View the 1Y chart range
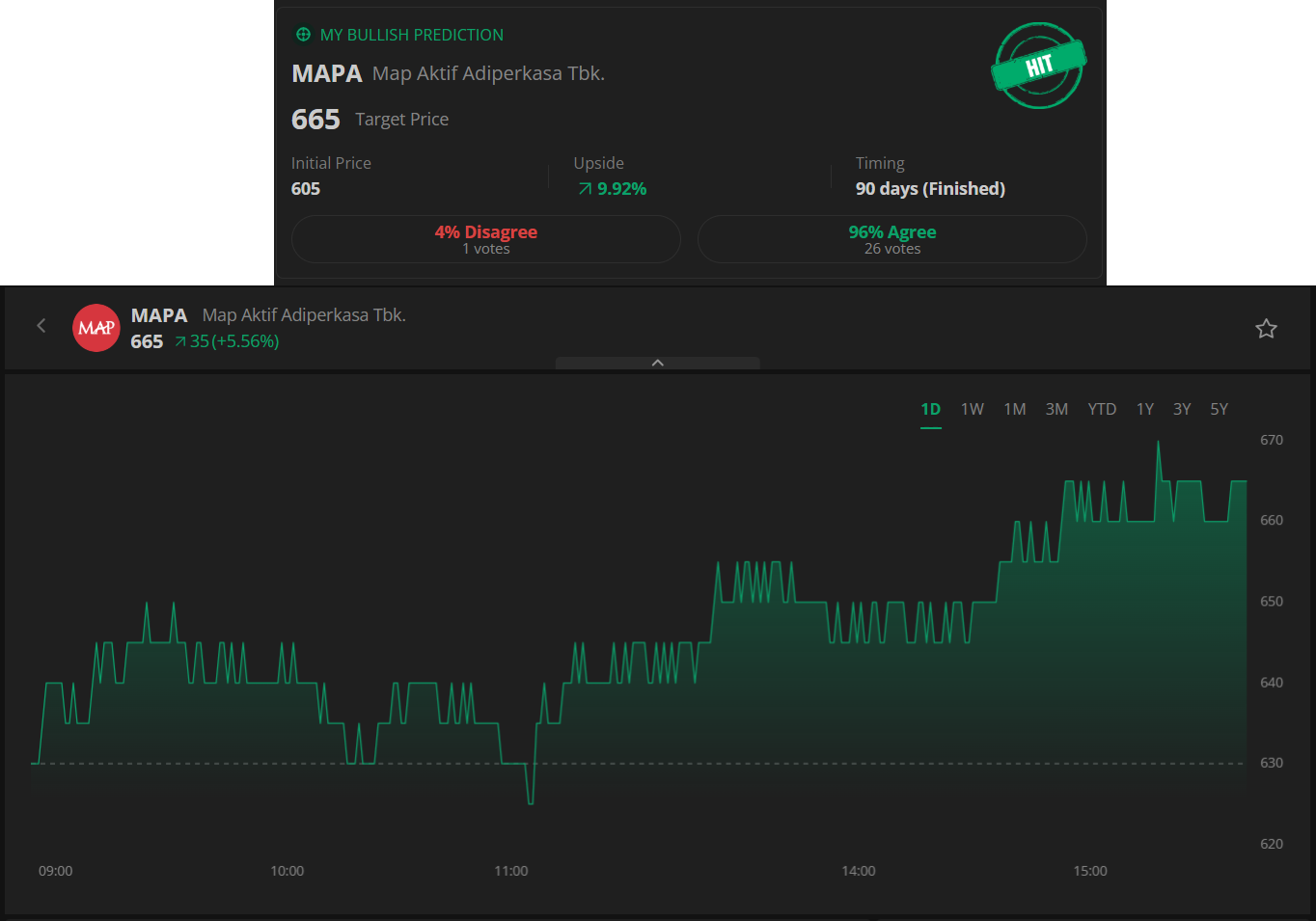The height and width of the screenshot is (921, 1316). coord(1144,409)
